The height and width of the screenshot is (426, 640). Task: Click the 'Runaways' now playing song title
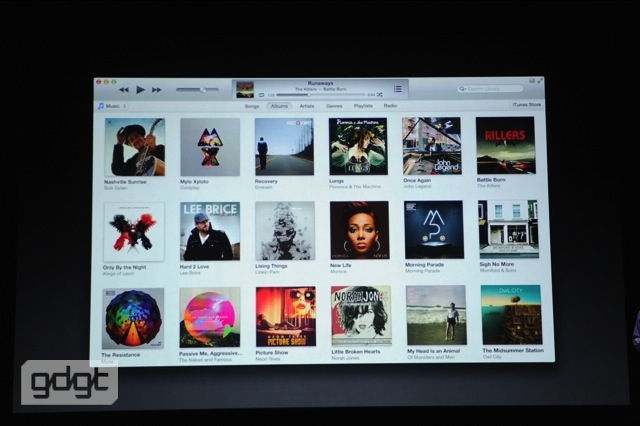320,83
